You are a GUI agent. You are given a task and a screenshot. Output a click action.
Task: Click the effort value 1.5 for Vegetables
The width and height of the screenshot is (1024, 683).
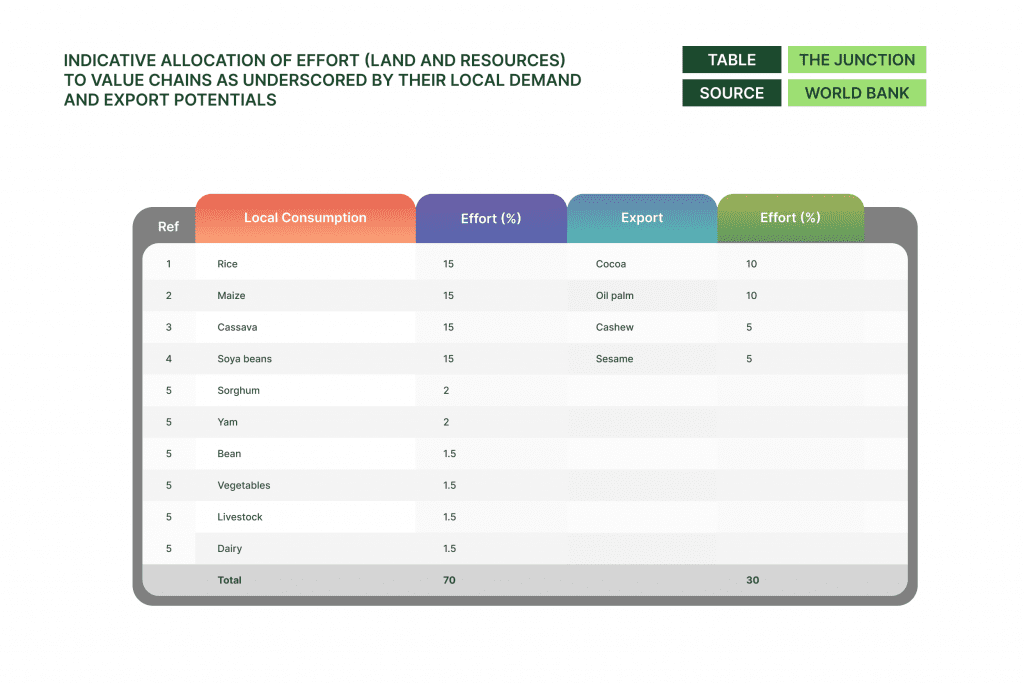pyautogui.click(x=449, y=485)
